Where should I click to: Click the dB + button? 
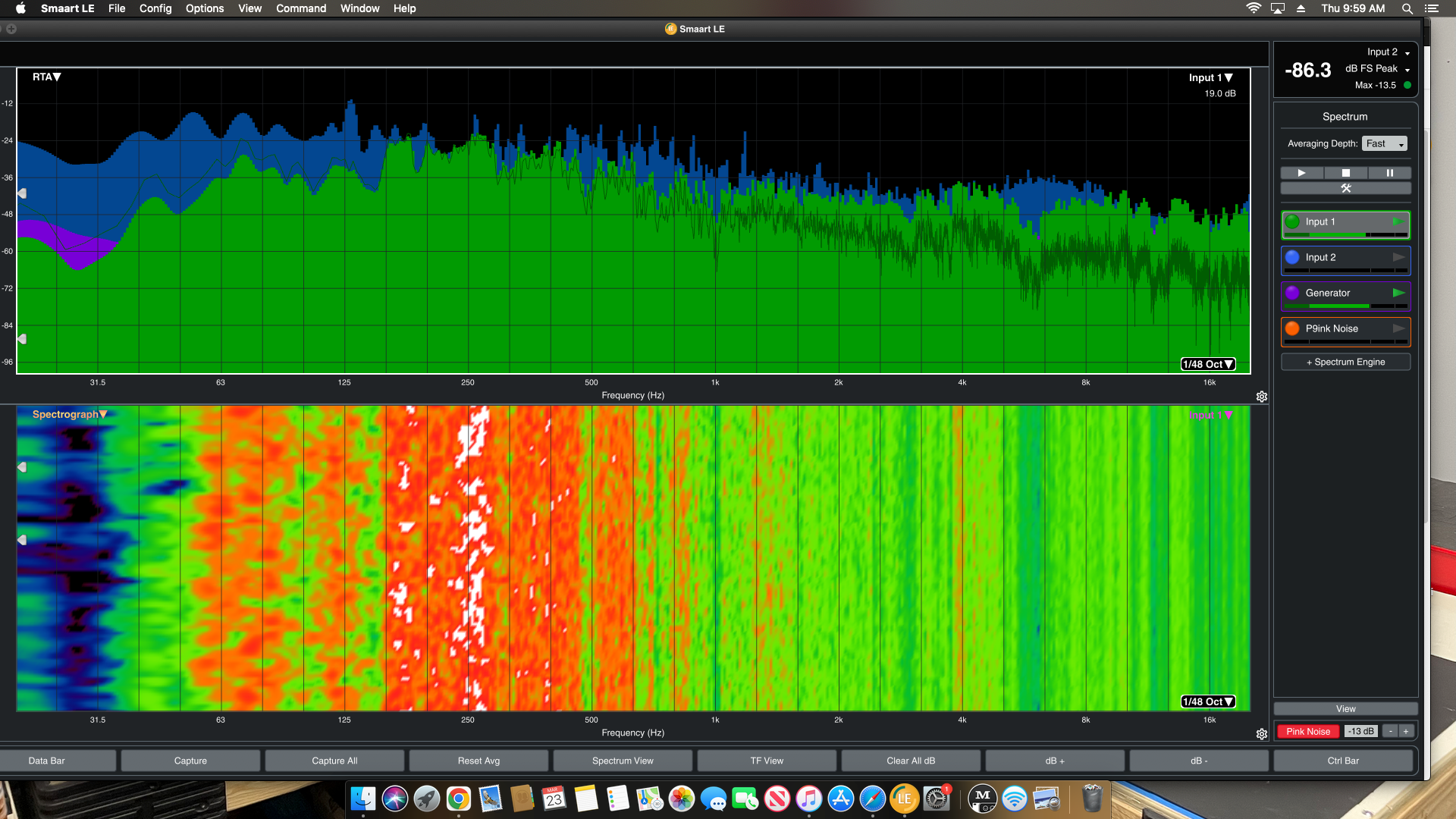pyautogui.click(x=1055, y=761)
